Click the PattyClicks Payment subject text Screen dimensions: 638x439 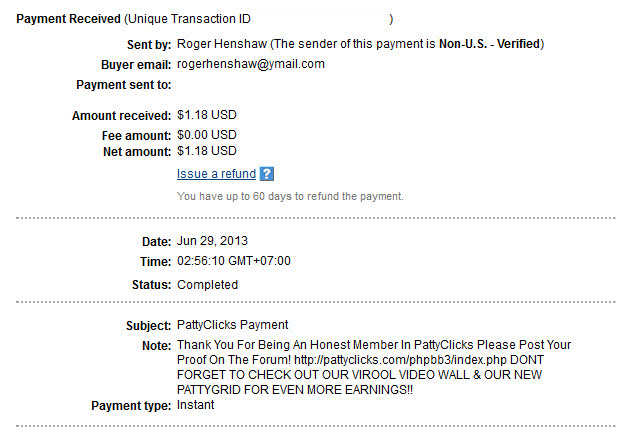[x=232, y=325]
